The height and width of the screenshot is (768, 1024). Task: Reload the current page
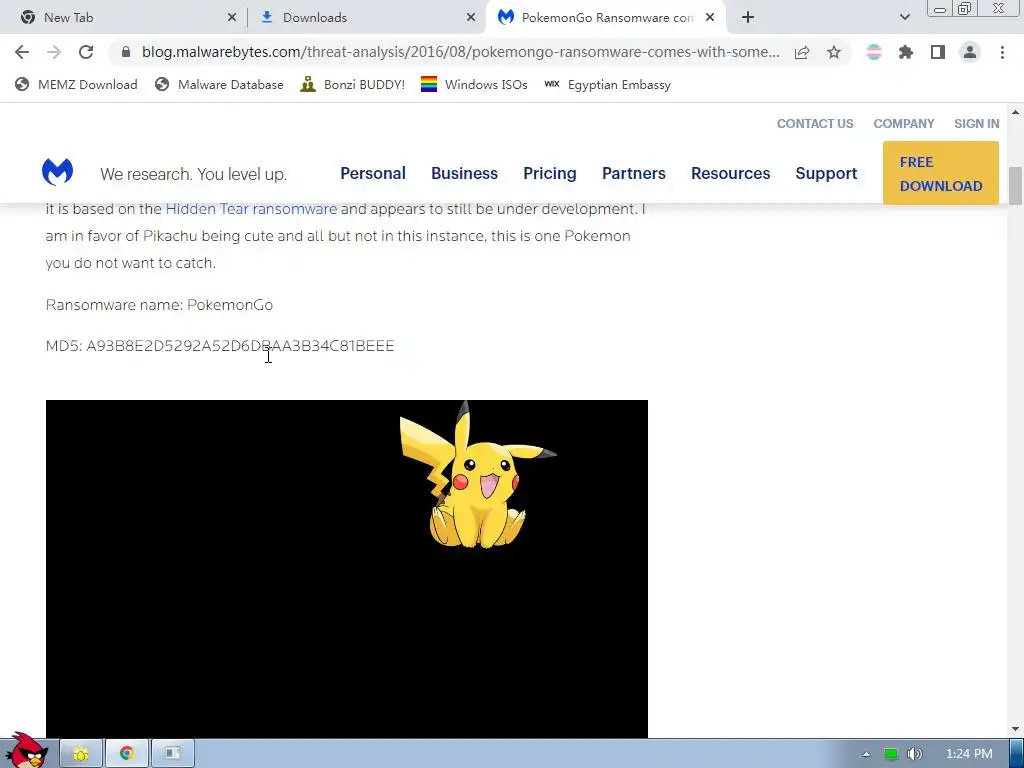coord(86,52)
